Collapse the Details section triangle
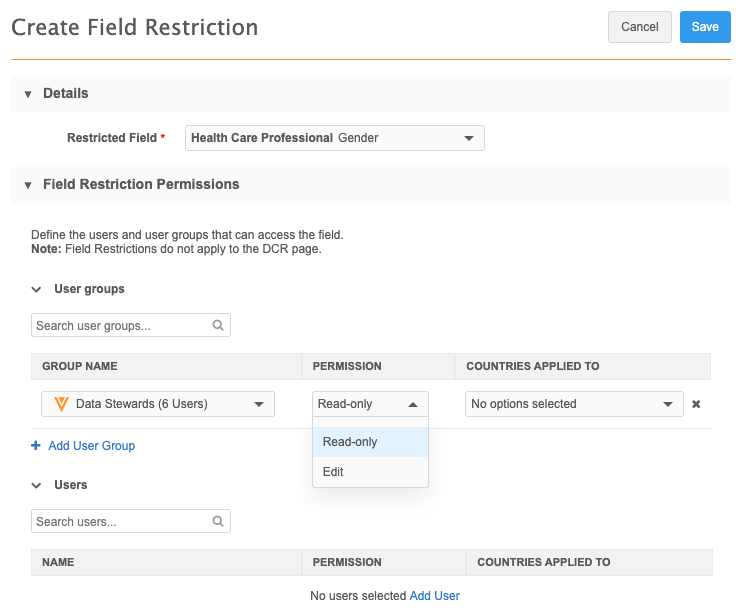Screen dimensions: 736x612 click(x=28, y=94)
